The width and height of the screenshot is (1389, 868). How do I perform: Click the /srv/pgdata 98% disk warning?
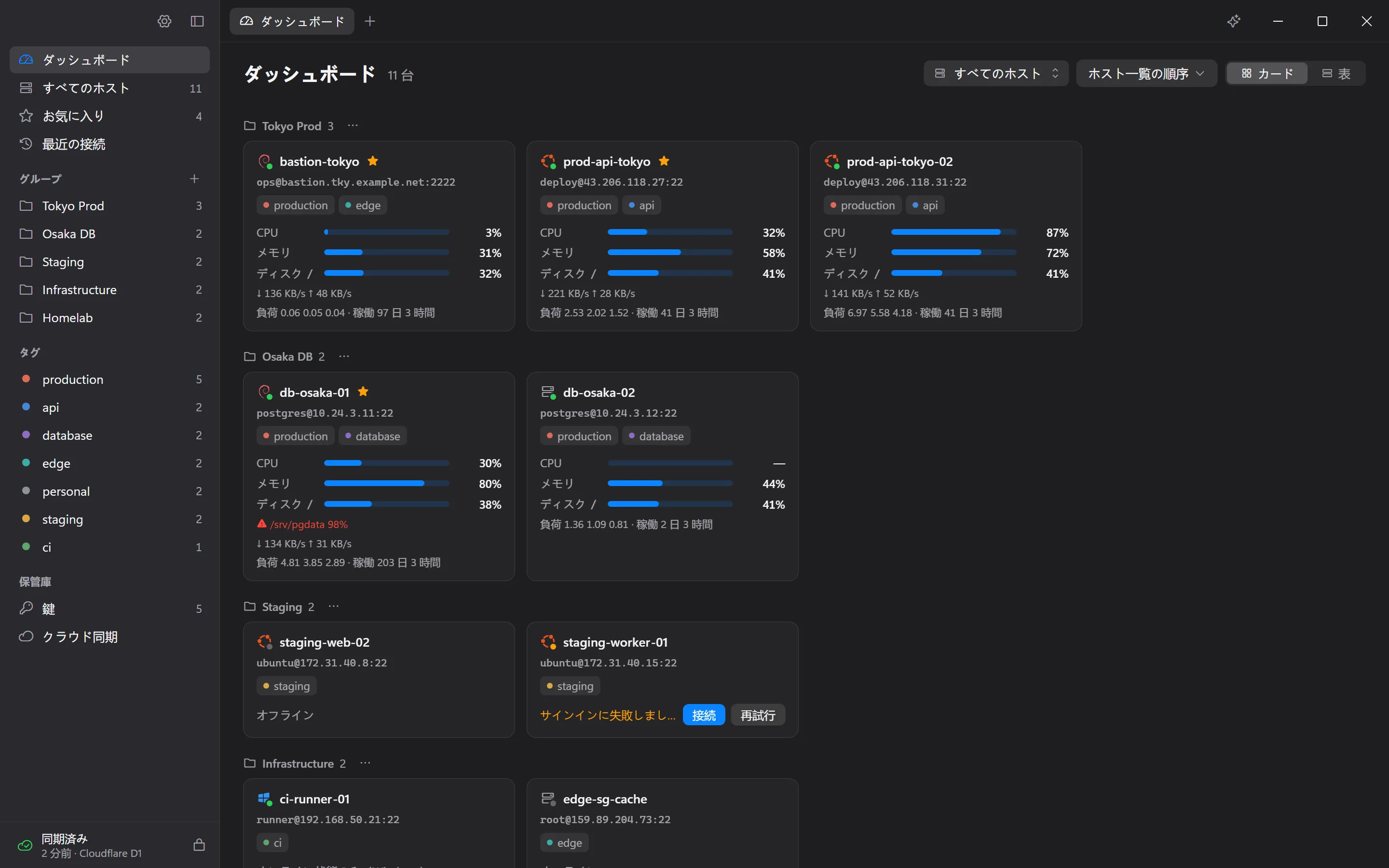pos(302,524)
